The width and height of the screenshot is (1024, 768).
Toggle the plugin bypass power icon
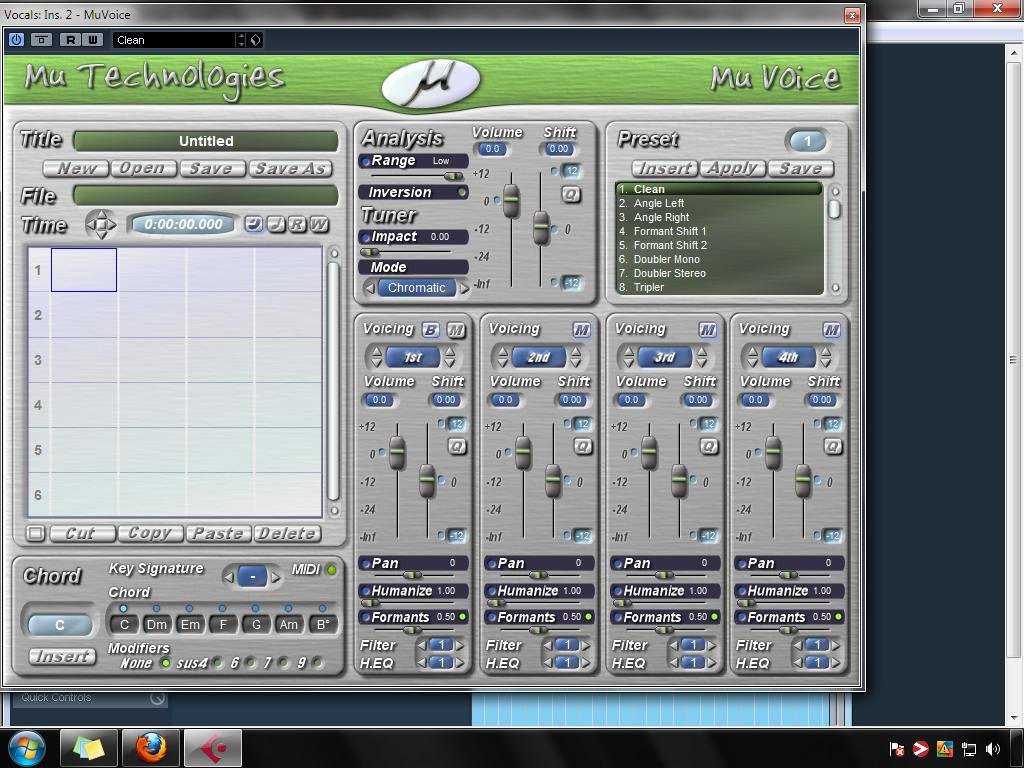click(16, 40)
